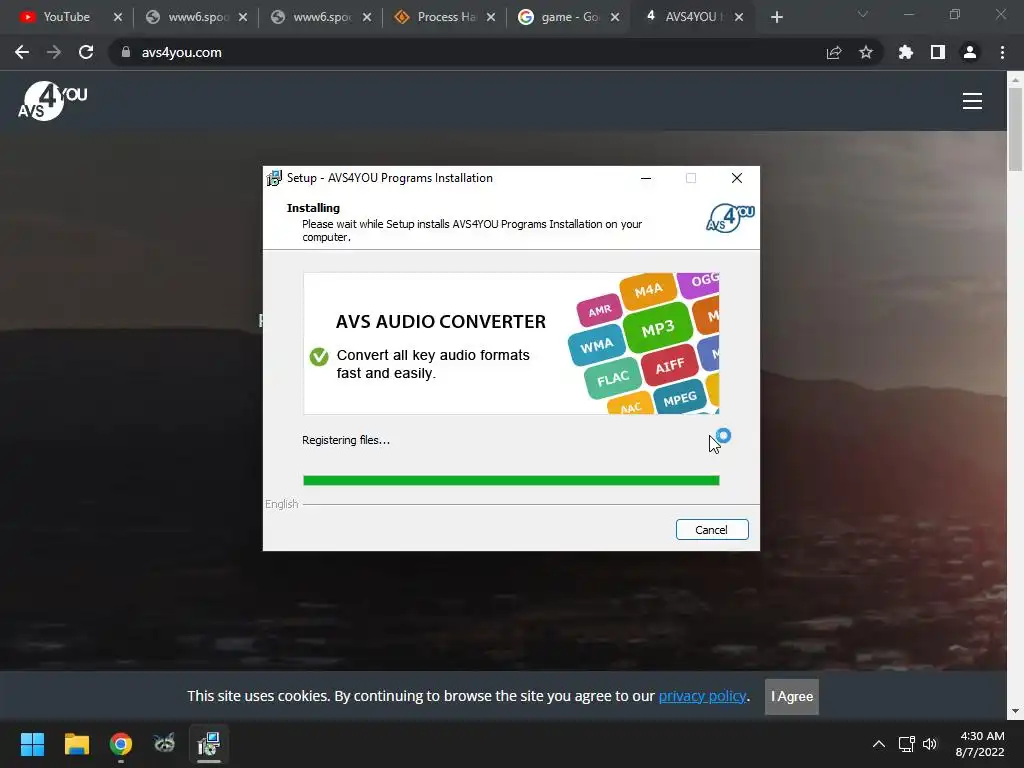Open the Windows Start menu
Image resolution: width=1024 pixels, height=768 pixels.
(x=32, y=744)
